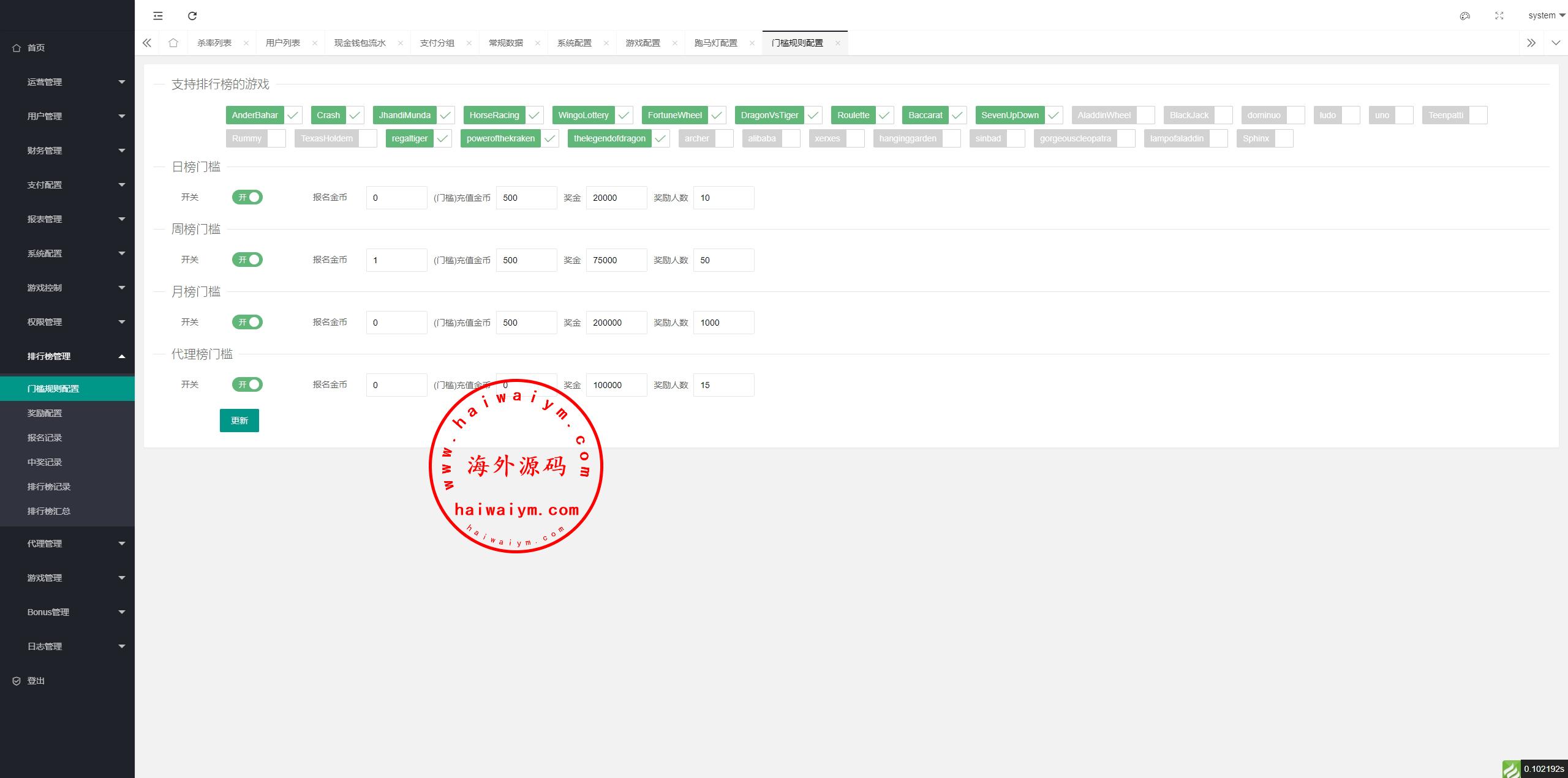The width and height of the screenshot is (1568, 778).
Task: Click the 更新 button
Action: 239,421
